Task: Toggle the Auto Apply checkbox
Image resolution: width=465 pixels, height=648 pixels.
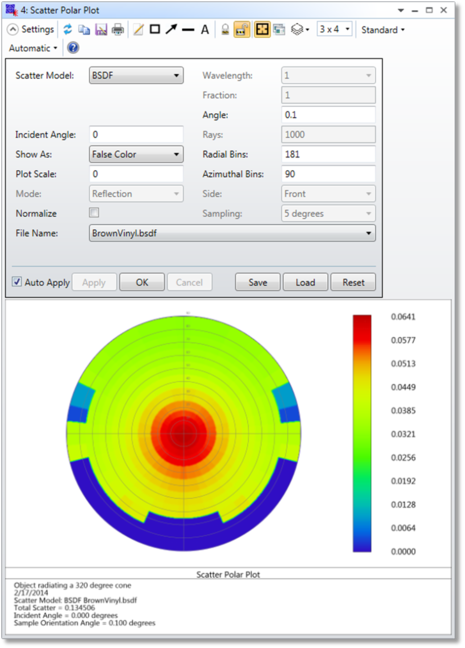Action: pos(17,282)
